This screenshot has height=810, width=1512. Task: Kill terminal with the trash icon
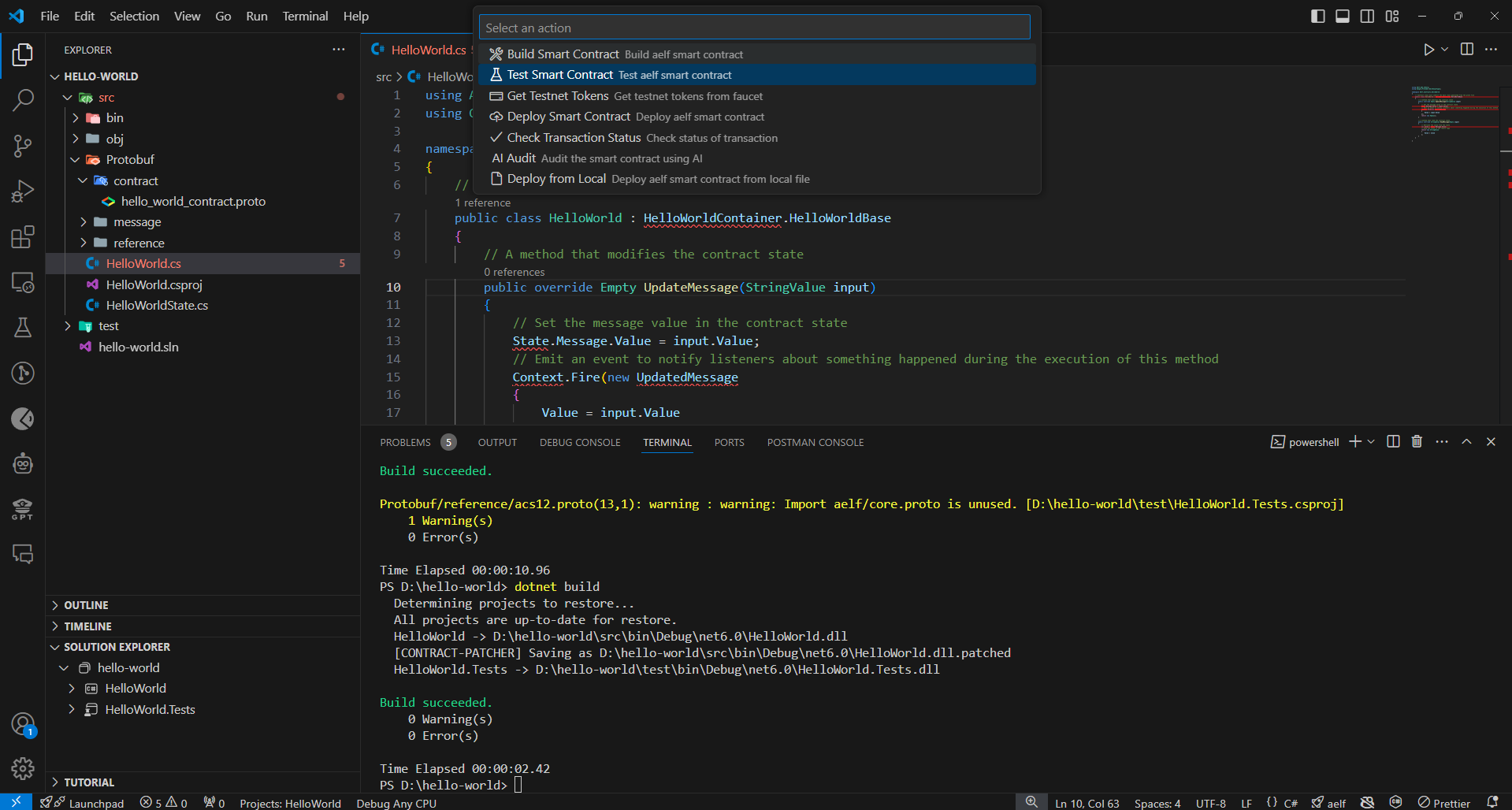1417,442
